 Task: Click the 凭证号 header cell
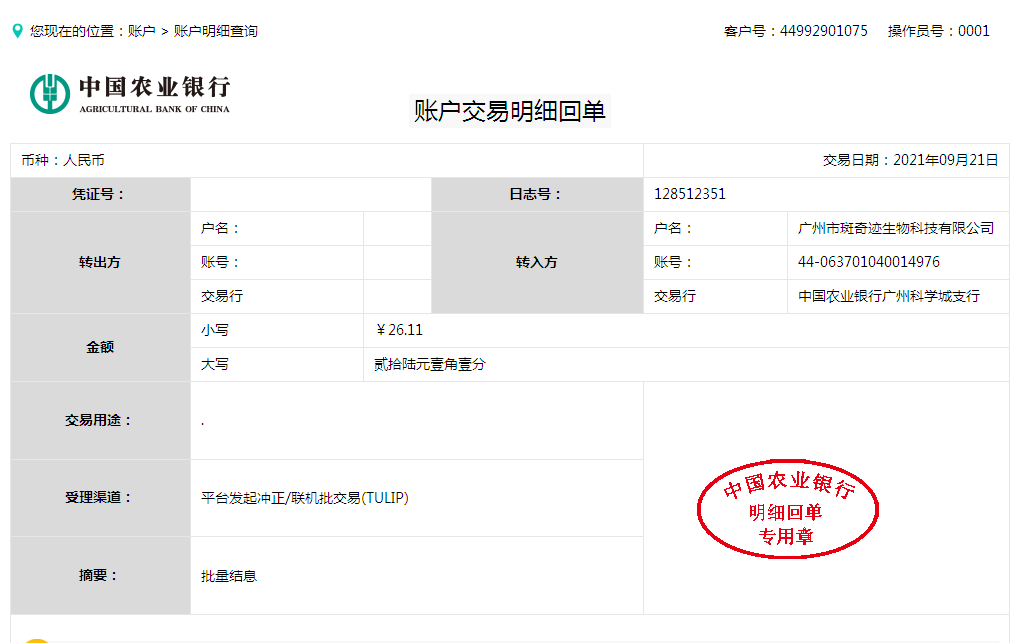[100, 195]
